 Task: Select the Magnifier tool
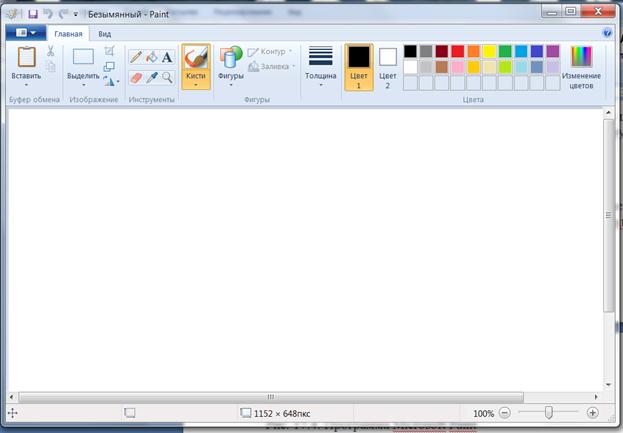[x=167, y=77]
